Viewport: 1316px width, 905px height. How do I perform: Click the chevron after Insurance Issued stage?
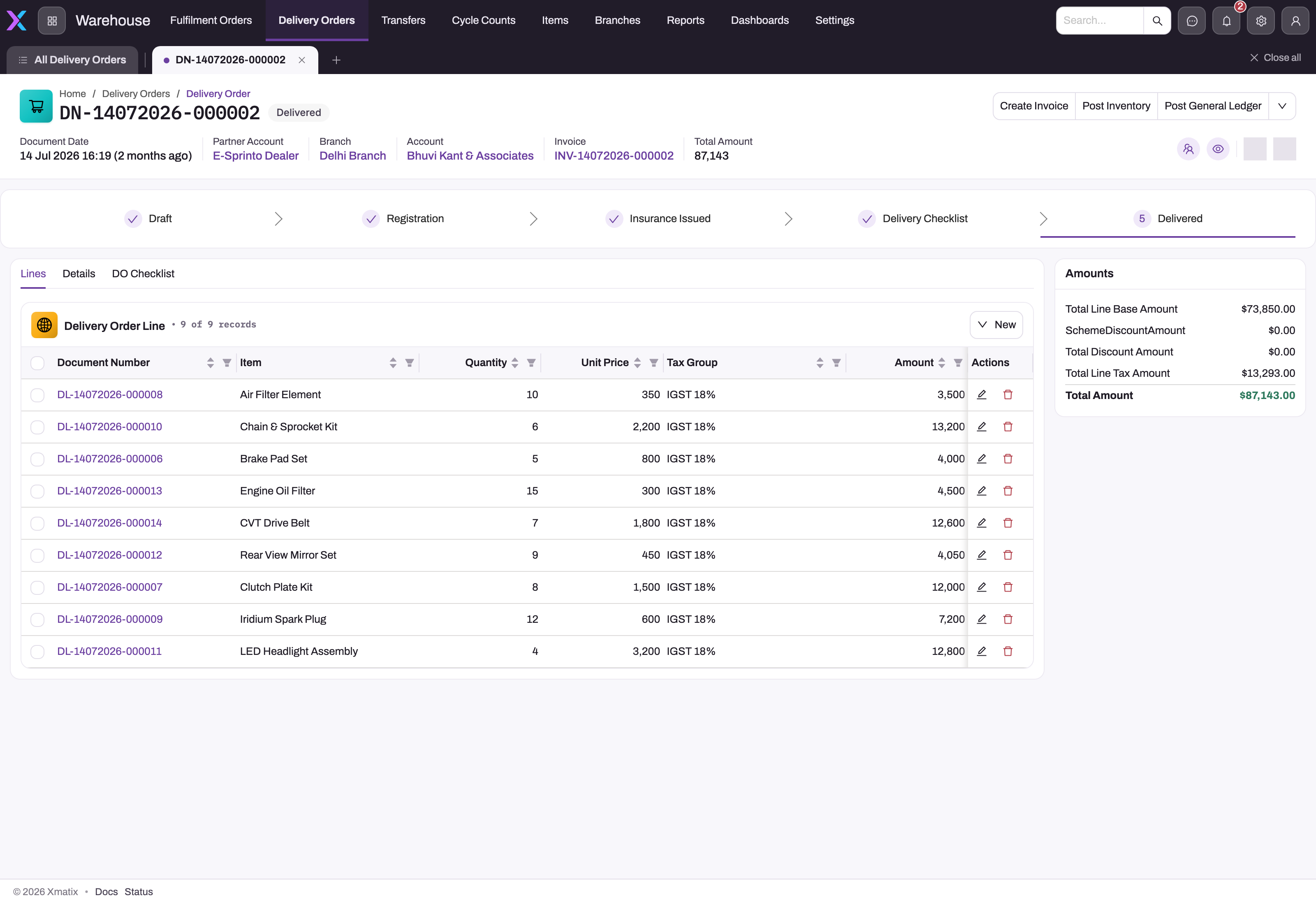788,219
